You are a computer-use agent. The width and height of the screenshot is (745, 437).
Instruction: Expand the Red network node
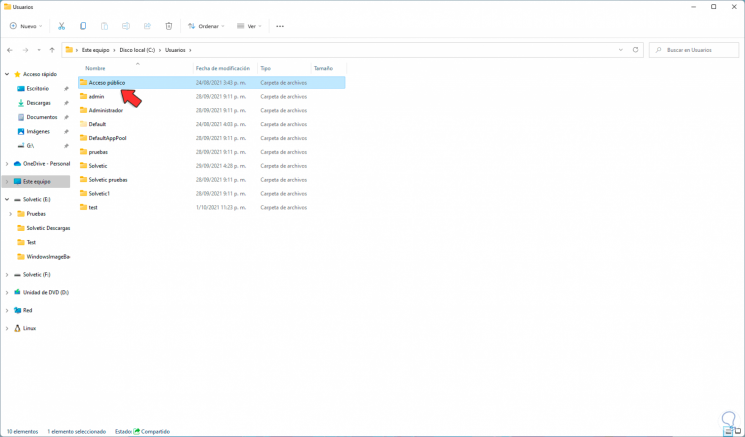(x=7, y=310)
